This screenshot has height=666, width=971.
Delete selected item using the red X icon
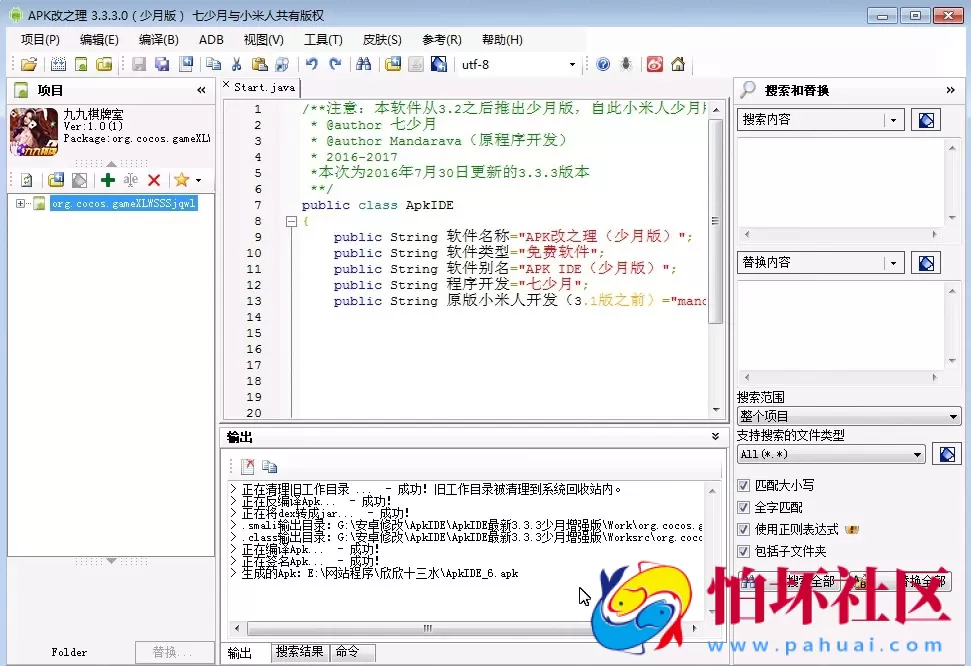(x=154, y=180)
